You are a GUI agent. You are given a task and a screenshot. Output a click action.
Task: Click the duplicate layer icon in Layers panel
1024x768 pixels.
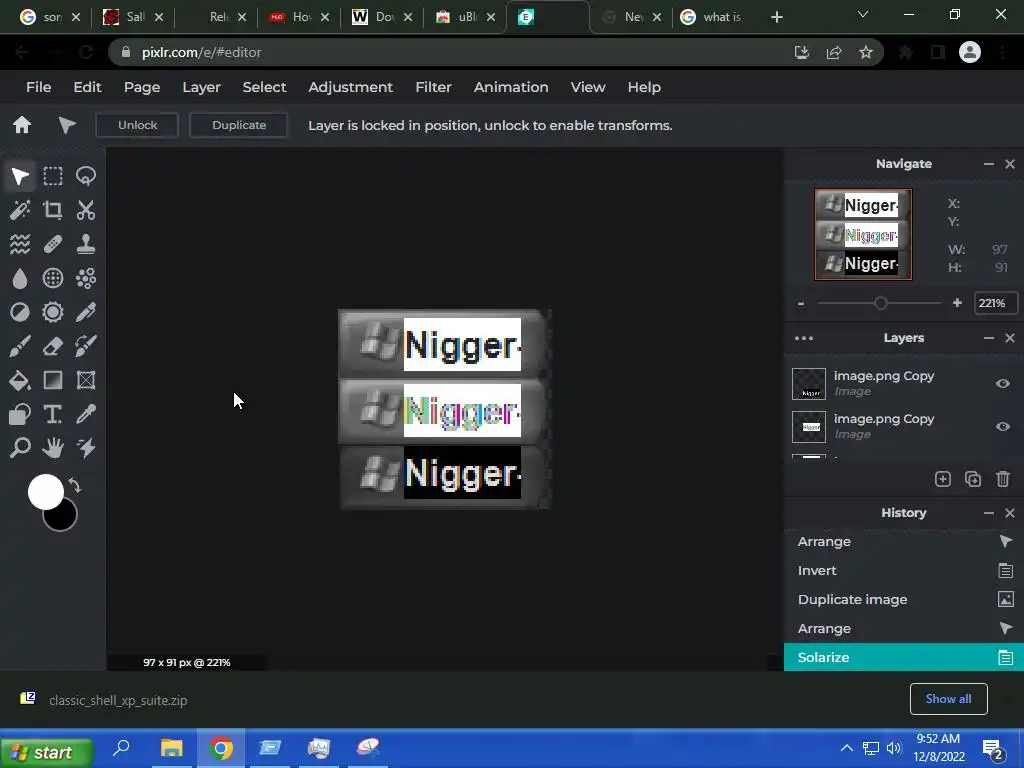(973, 479)
